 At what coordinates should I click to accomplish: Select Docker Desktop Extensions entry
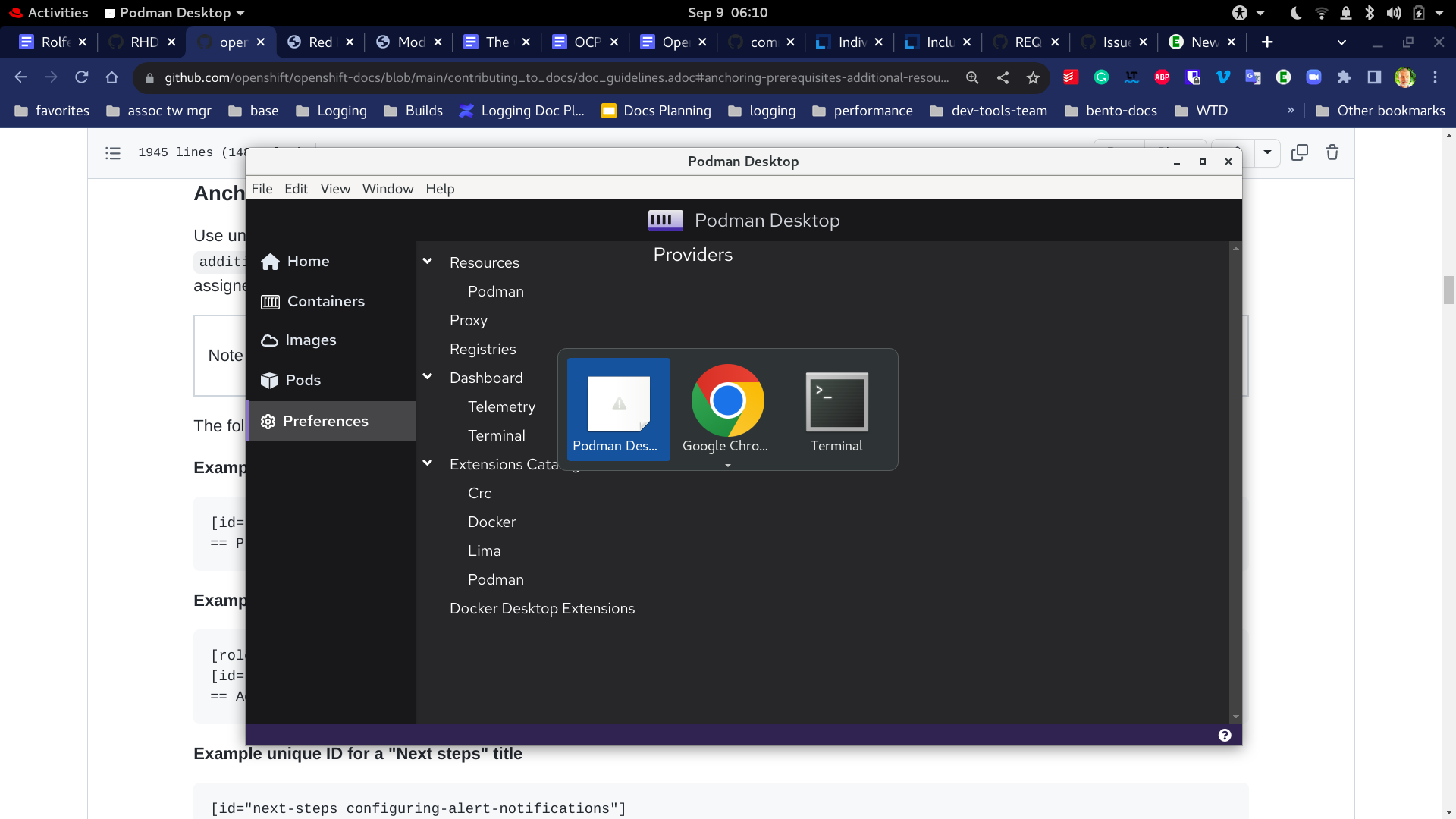pos(542,609)
